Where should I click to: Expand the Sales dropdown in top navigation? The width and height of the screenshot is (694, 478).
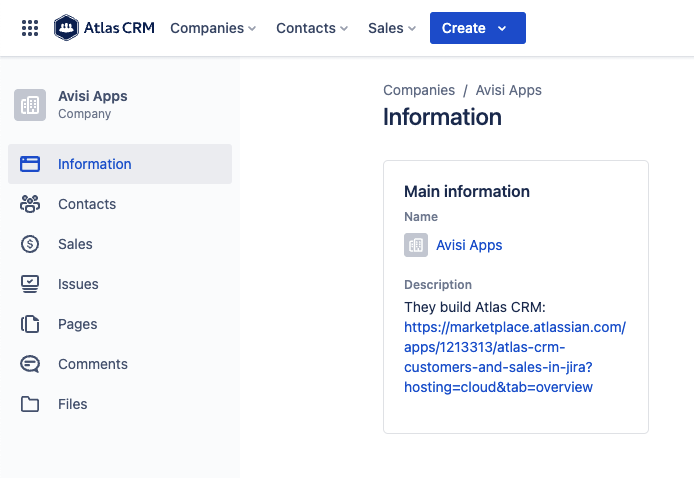coord(392,28)
